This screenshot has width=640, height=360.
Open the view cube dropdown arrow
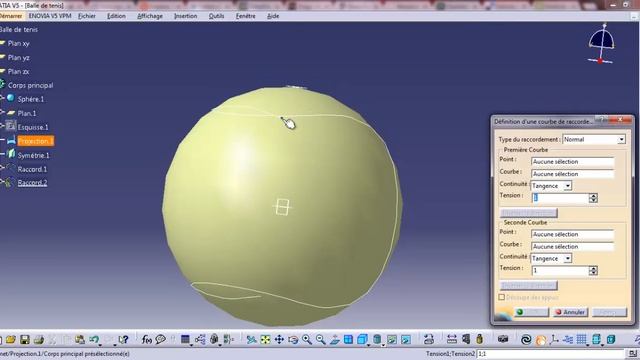pos(369,344)
